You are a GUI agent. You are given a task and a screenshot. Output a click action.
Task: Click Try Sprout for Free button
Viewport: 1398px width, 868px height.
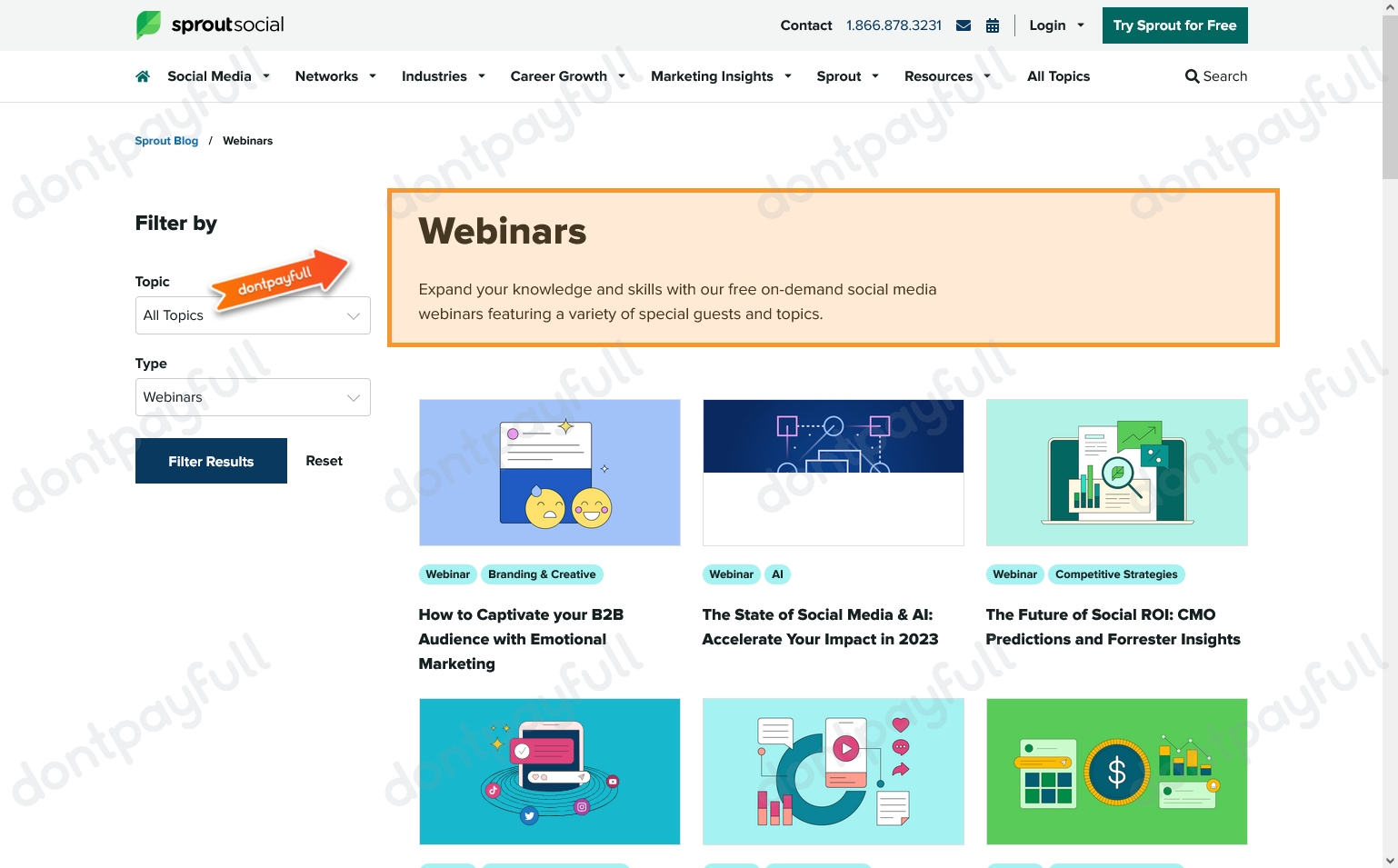(x=1174, y=25)
